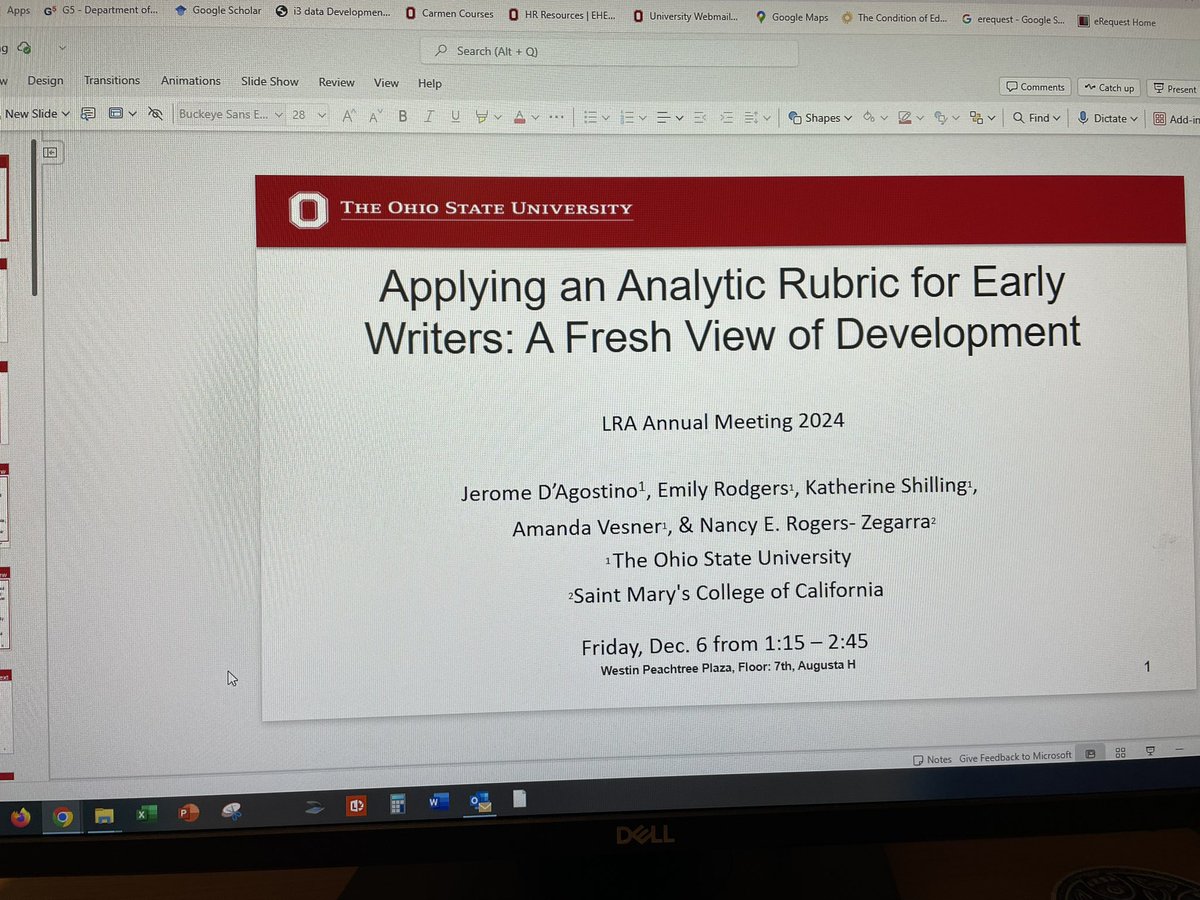This screenshot has height=900, width=1200.
Task: Click the shape fill bucket icon
Action: [869, 117]
